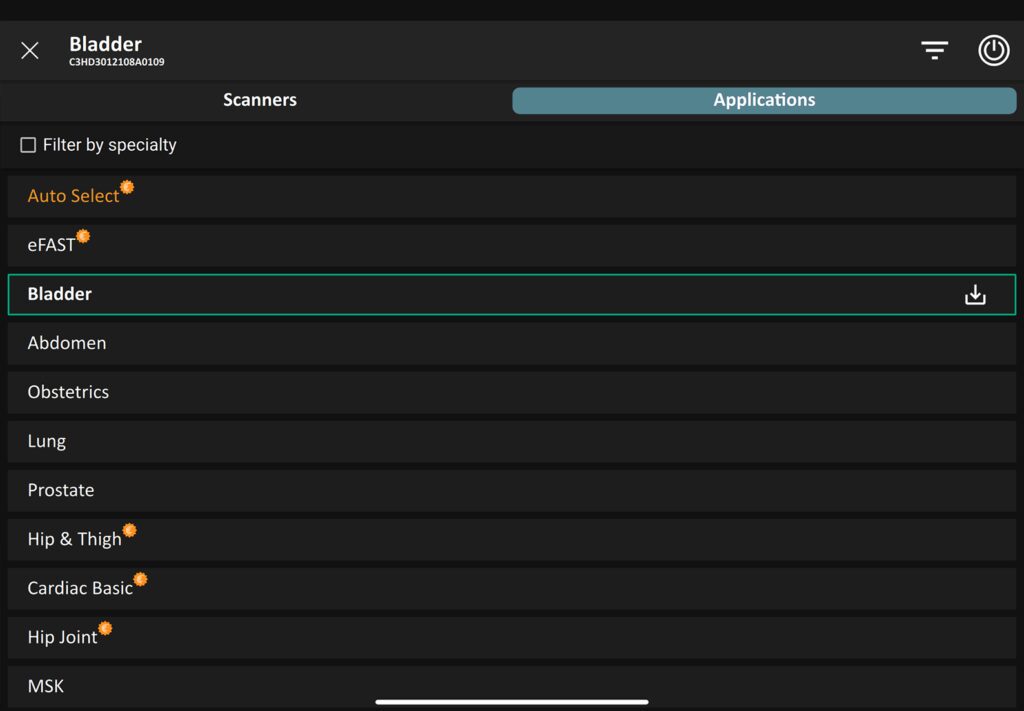The height and width of the screenshot is (711, 1024).
Task: Pick the Obstetrics application from list
Action: coord(68,392)
